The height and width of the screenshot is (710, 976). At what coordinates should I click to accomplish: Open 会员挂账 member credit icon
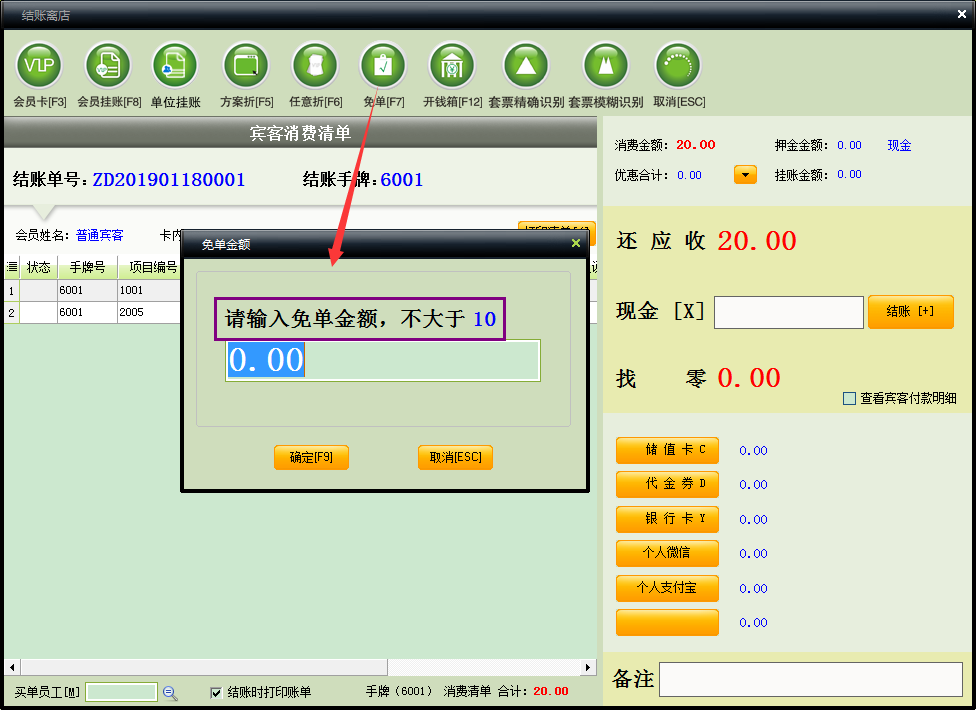click(x=108, y=66)
